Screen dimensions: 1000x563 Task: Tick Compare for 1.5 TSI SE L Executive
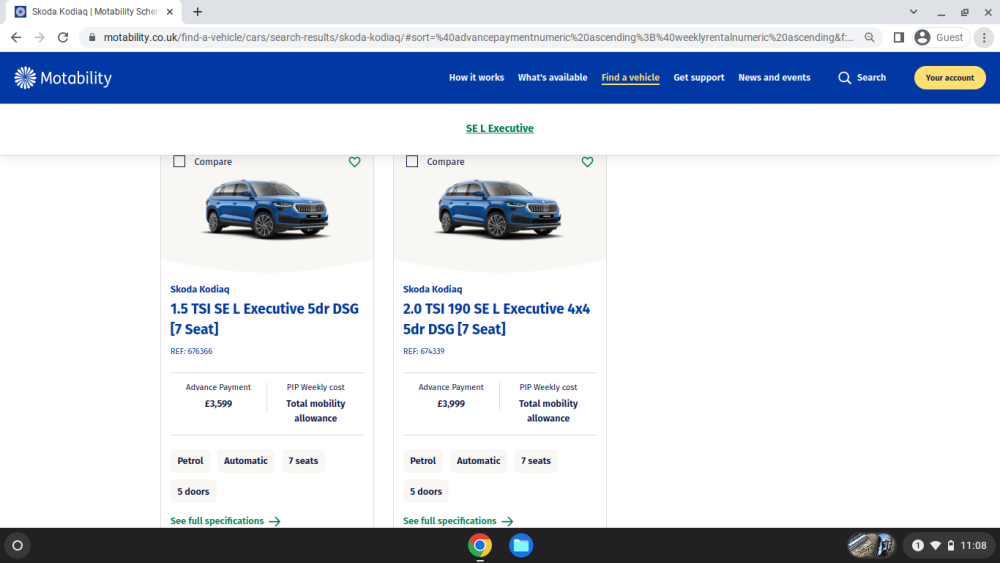(179, 161)
